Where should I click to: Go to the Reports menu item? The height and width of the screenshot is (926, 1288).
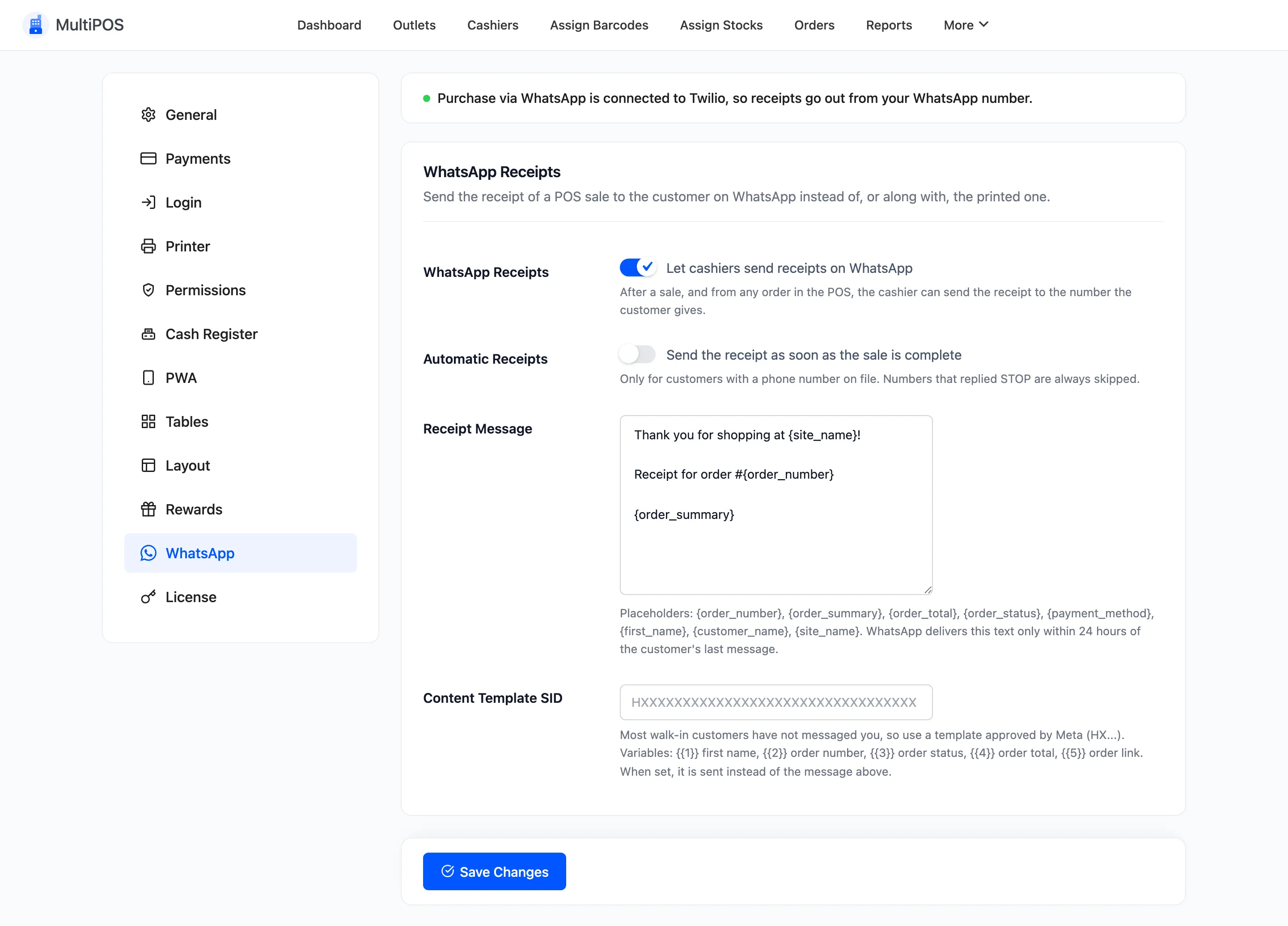[x=889, y=25]
